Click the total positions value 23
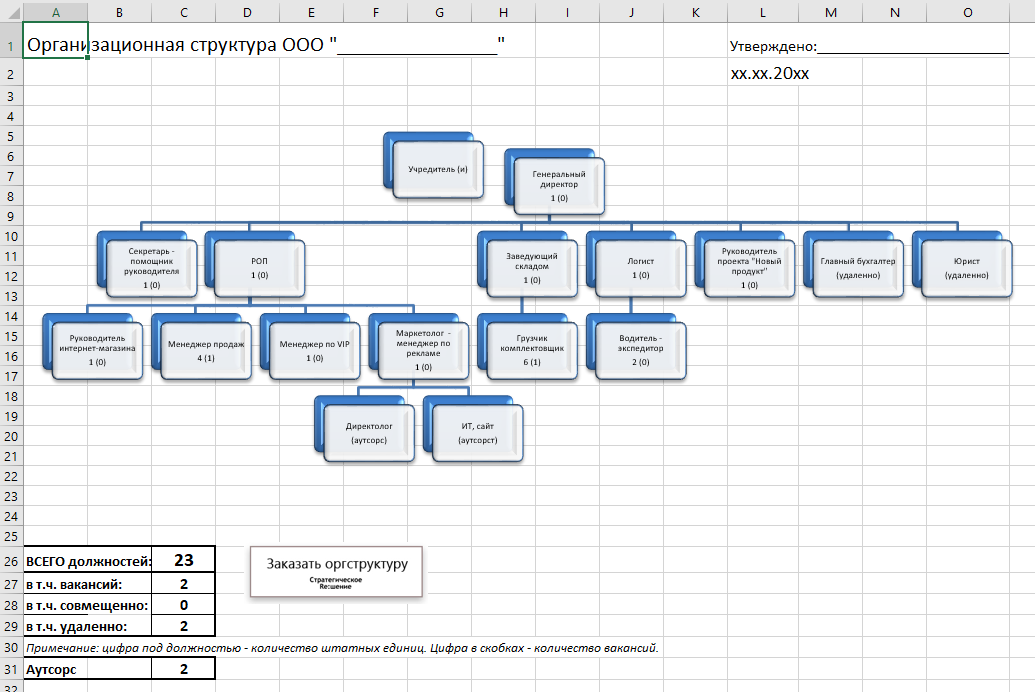 [x=184, y=560]
